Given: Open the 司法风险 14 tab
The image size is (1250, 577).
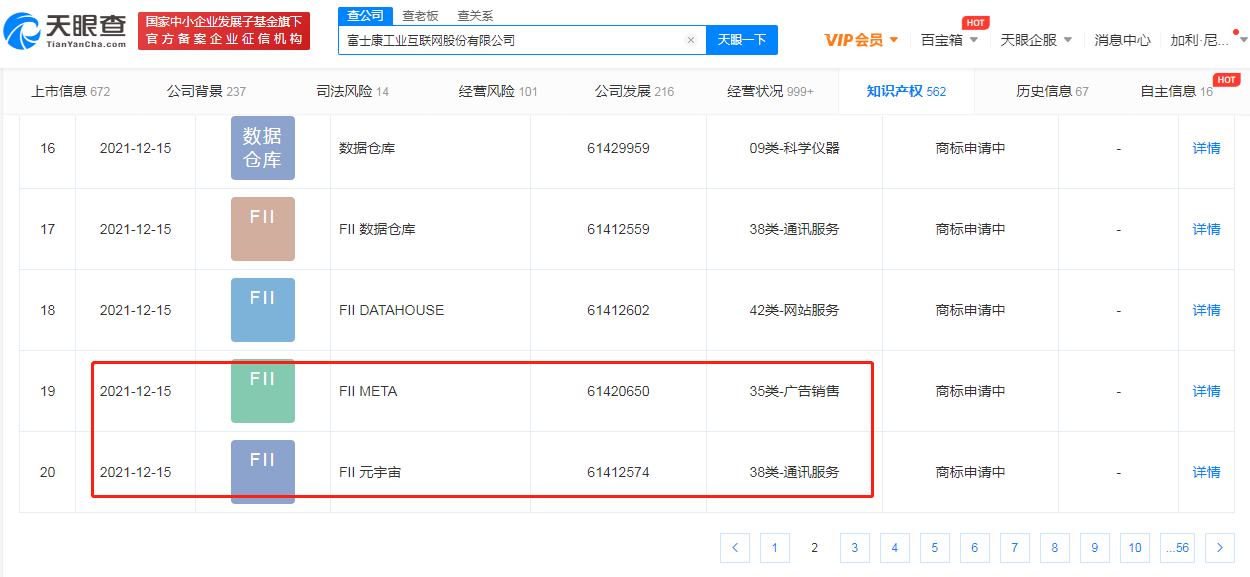Looking at the screenshot, I should point(353,91).
